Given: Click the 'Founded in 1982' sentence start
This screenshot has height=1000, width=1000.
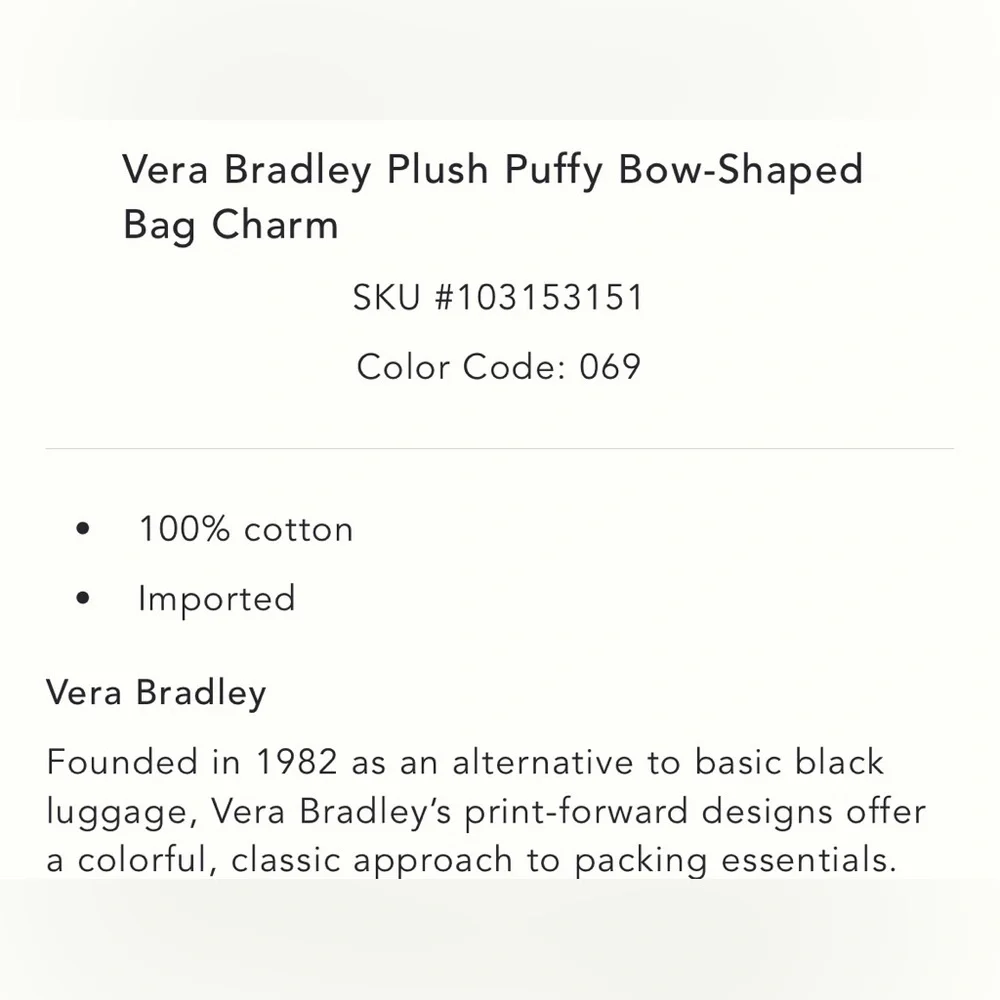Looking at the screenshot, I should (x=192, y=762).
